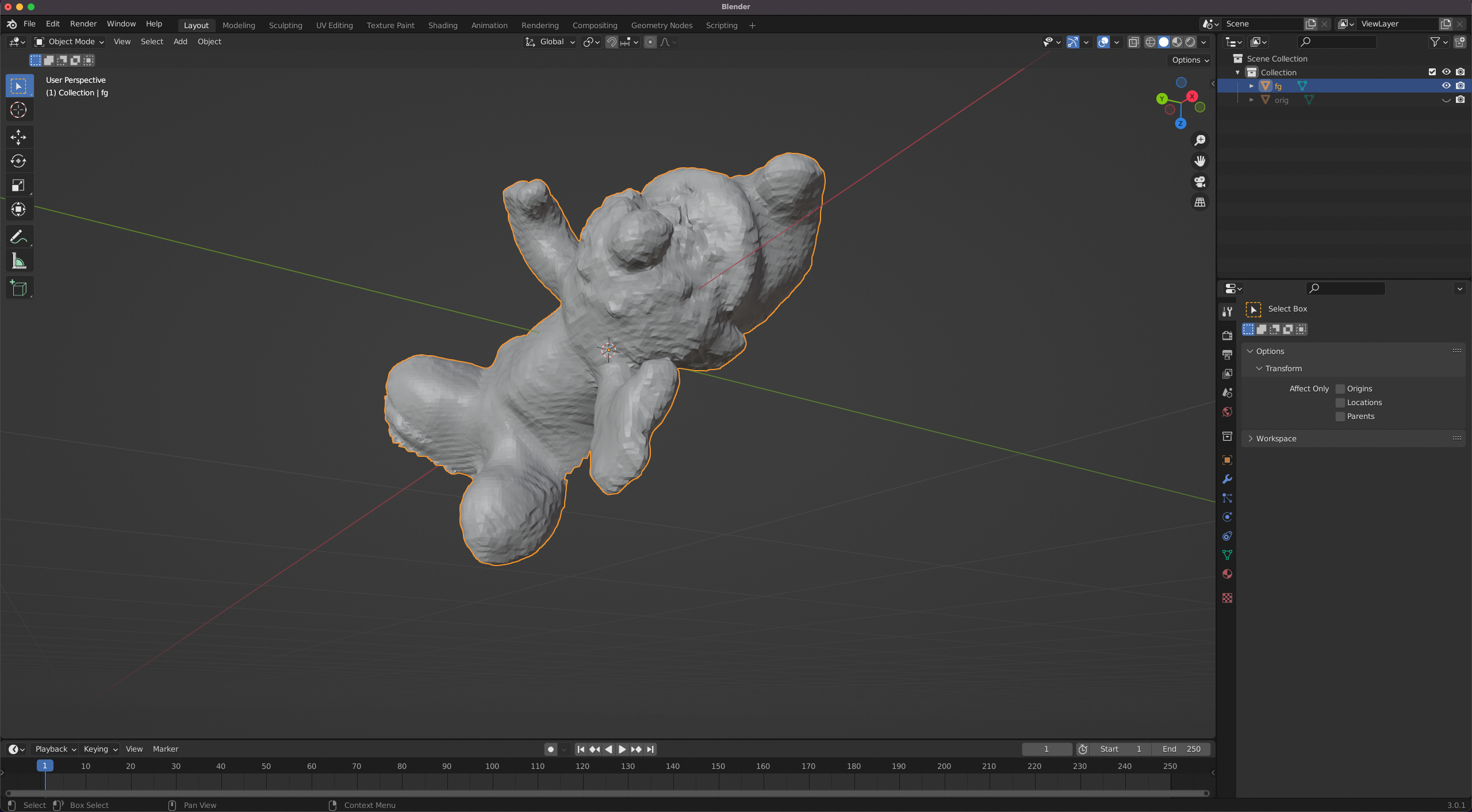The width and height of the screenshot is (1472, 812).
Task: Click the pan hand viewport icon
Action: pos(1200,161)
